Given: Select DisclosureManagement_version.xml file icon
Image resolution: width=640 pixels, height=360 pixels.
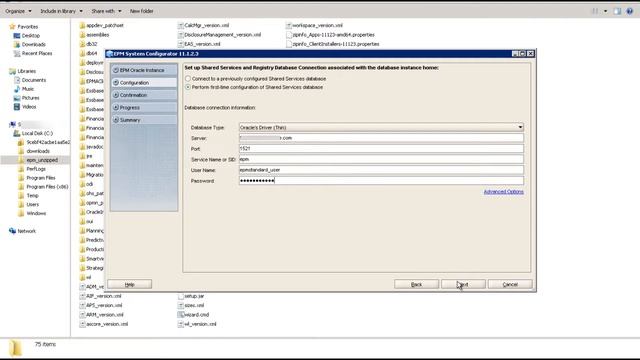Looking at the screenshot, I should (x=180, y=35).
